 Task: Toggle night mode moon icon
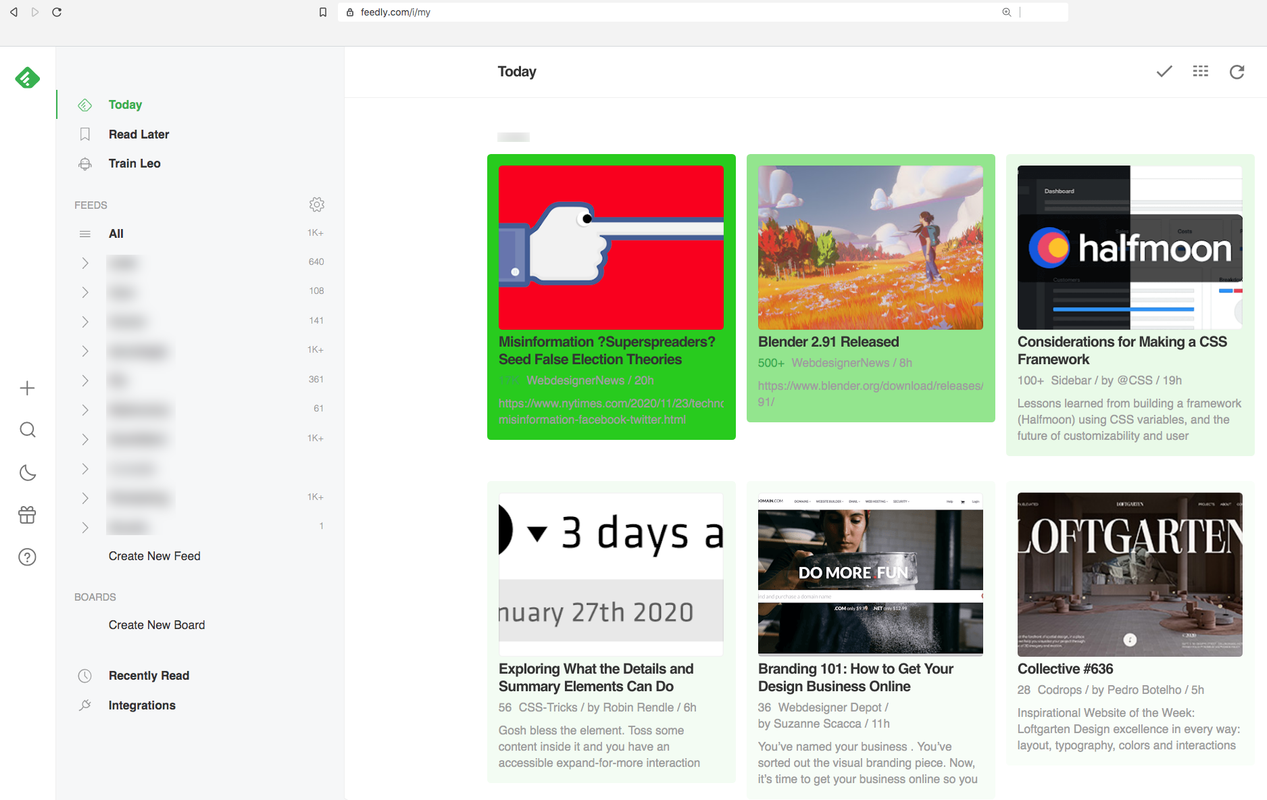point(27,473)
